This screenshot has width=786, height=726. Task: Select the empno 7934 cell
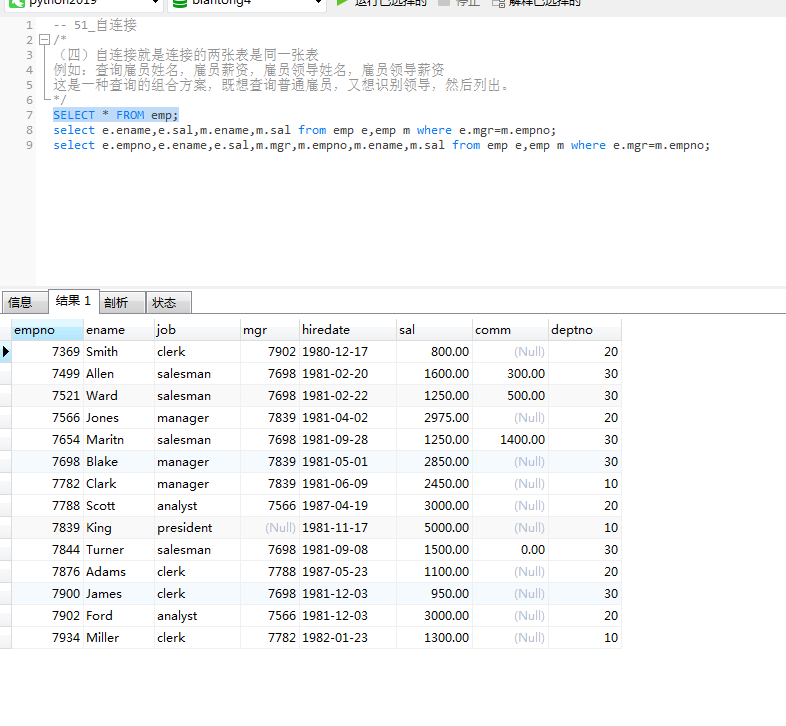pos(47,638)
